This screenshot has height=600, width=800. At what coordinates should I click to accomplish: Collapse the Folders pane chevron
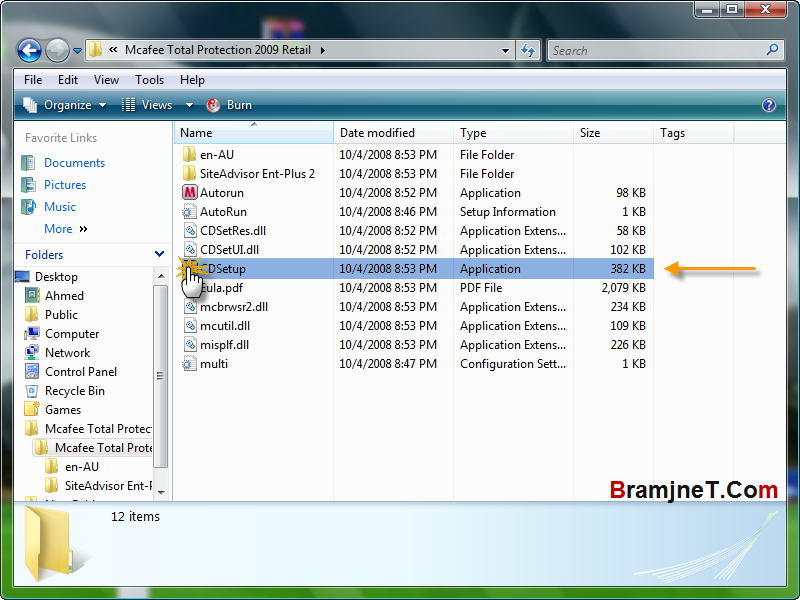pos(159,254)
